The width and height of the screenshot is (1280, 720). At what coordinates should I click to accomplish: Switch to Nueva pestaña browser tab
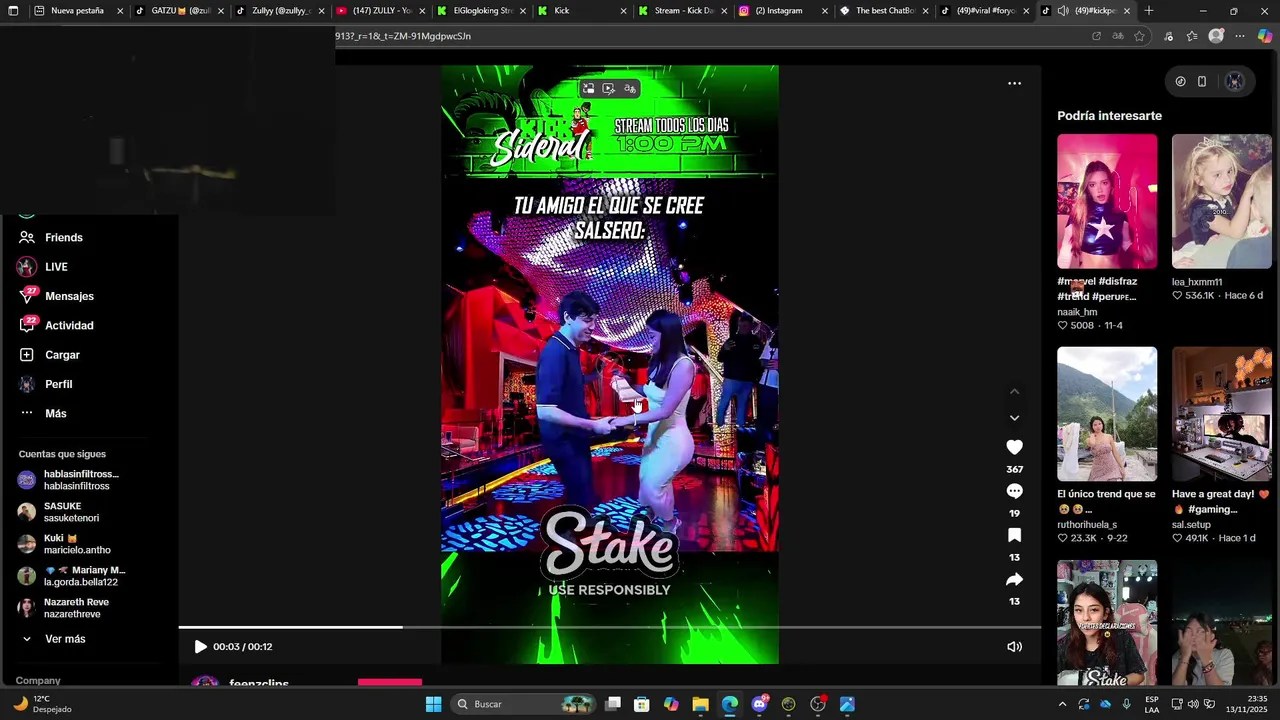(x=77, y=11)
